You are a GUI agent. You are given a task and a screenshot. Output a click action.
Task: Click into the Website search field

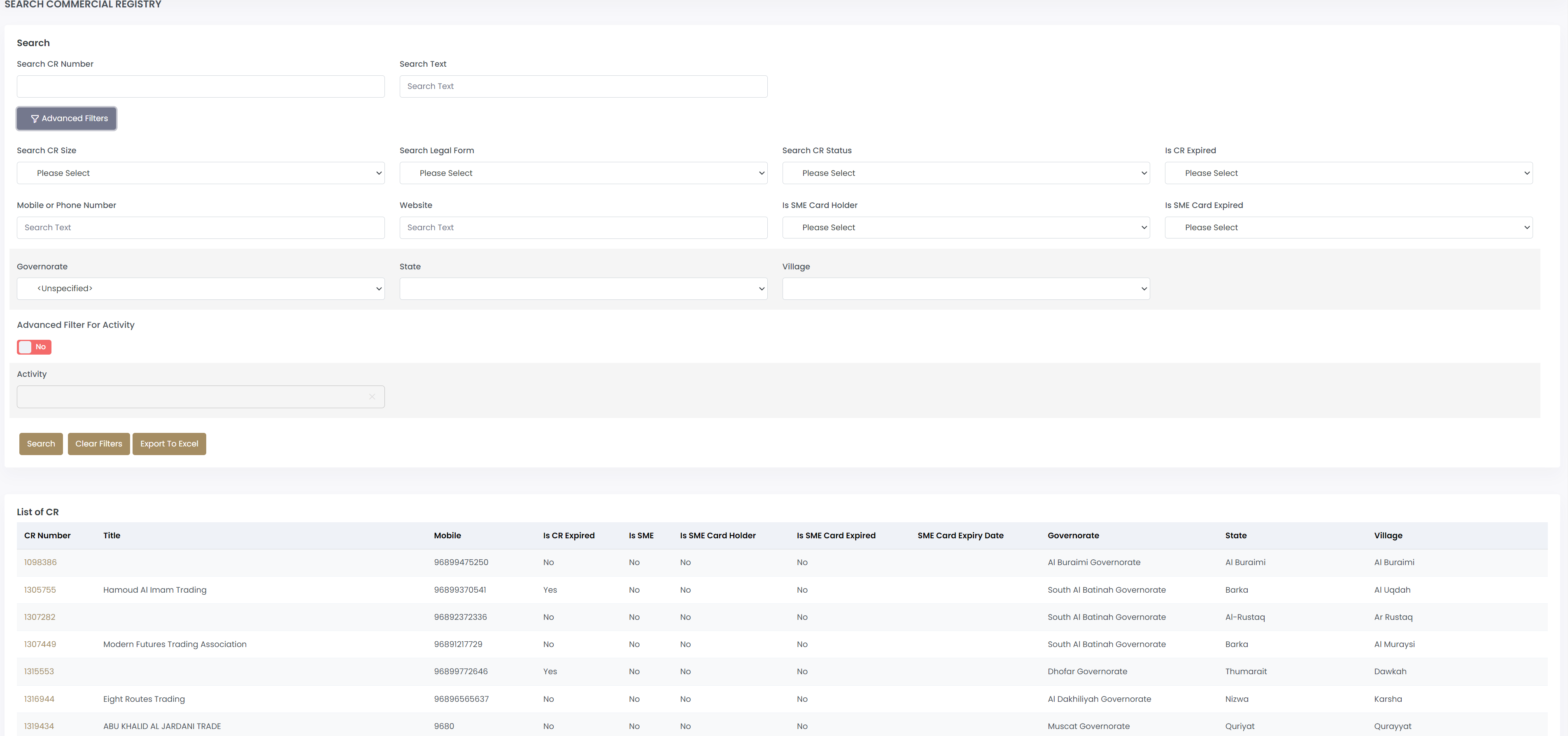coord(582,228)
